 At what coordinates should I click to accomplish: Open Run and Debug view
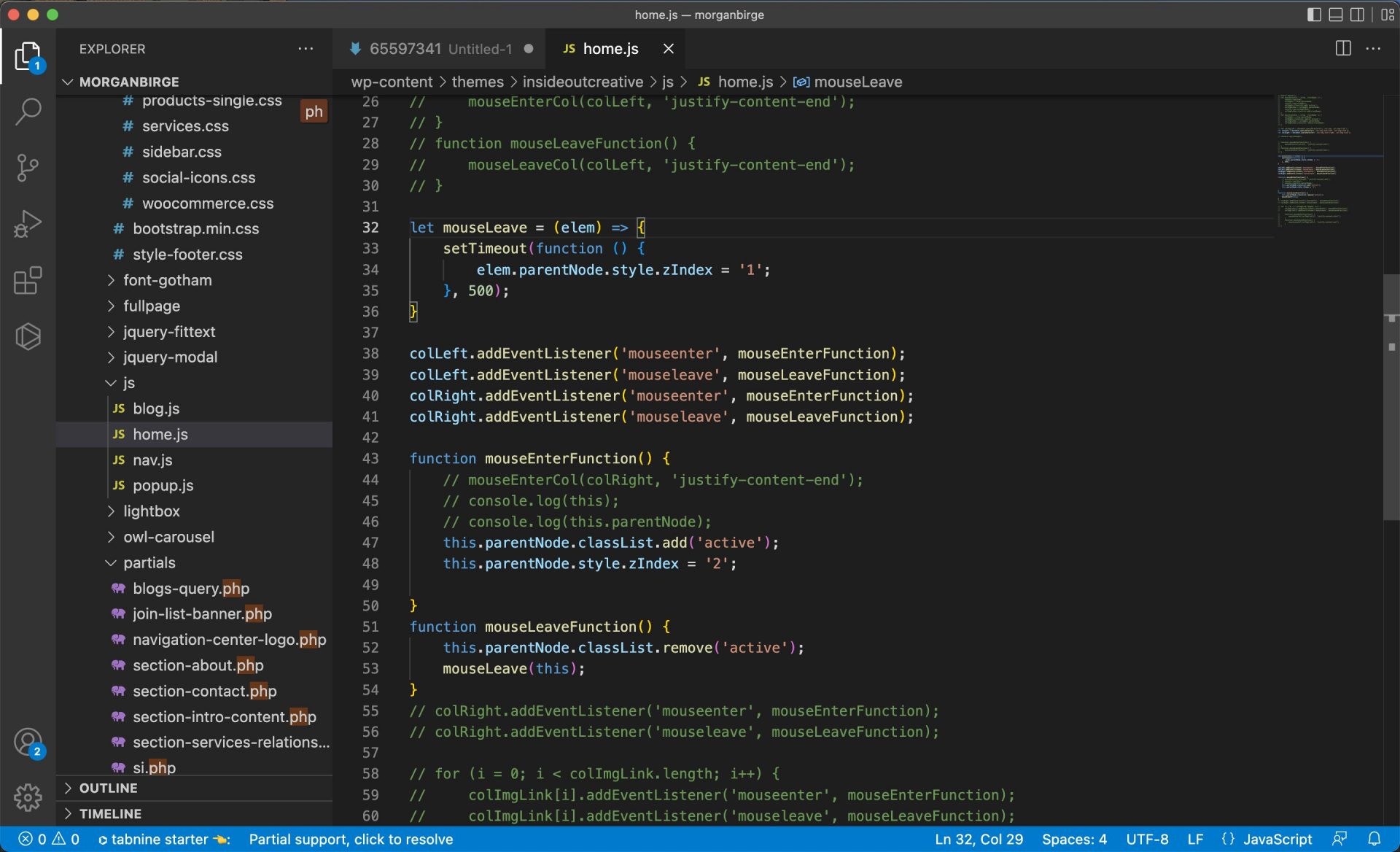tap(28, 224)
